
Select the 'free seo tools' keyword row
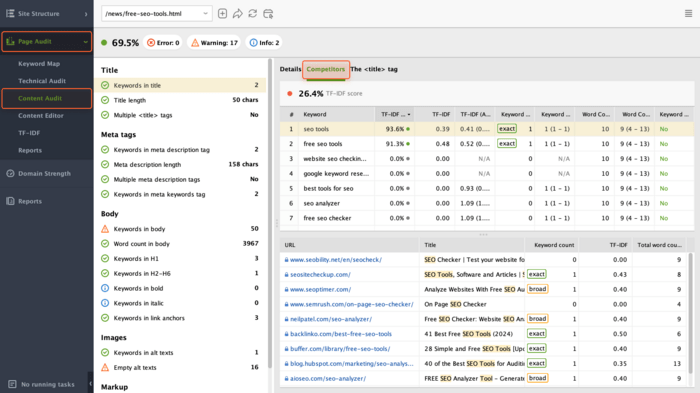click(487, 144)
